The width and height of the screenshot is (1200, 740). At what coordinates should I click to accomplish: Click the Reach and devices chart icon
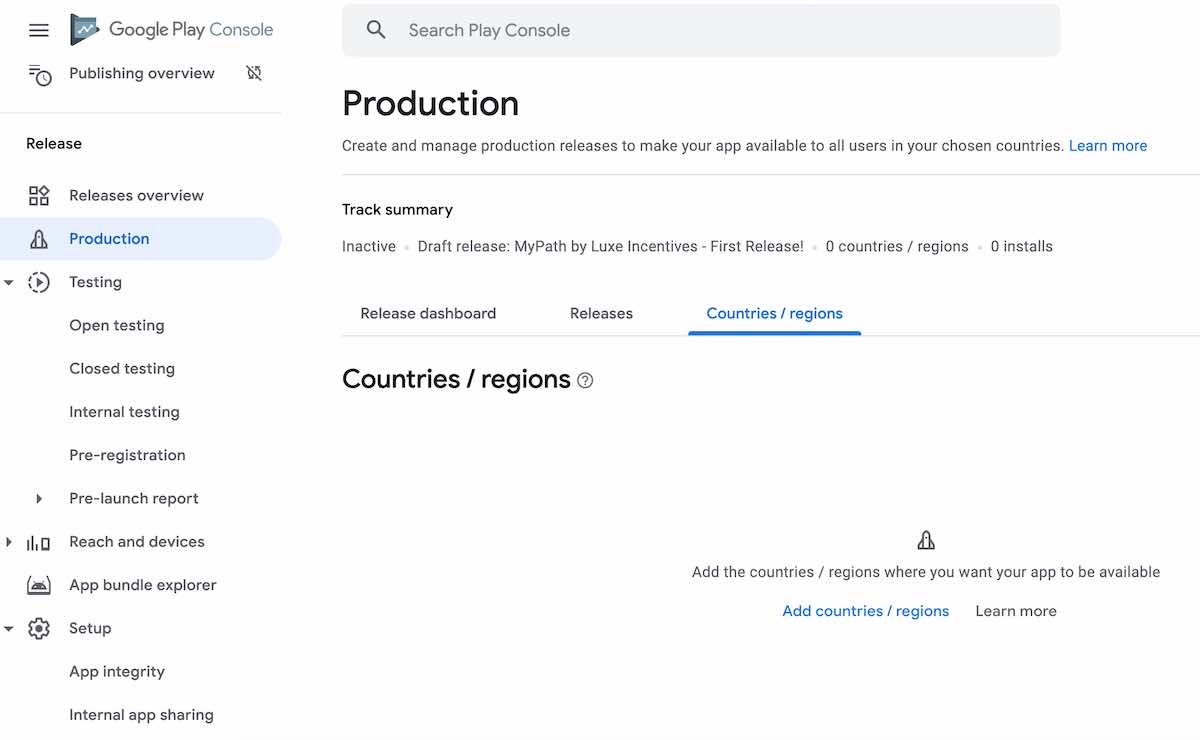(x=39, y=542)
